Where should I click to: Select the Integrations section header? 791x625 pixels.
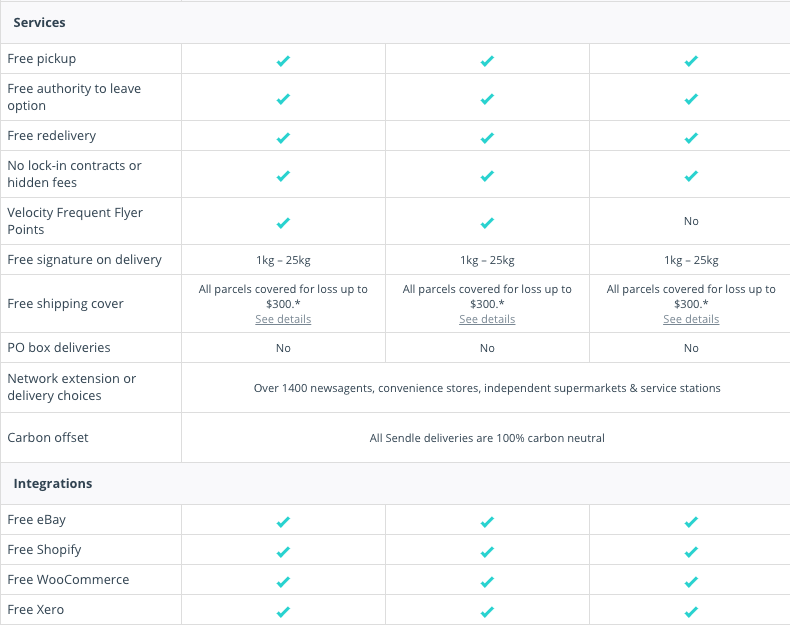pos(53,484)
